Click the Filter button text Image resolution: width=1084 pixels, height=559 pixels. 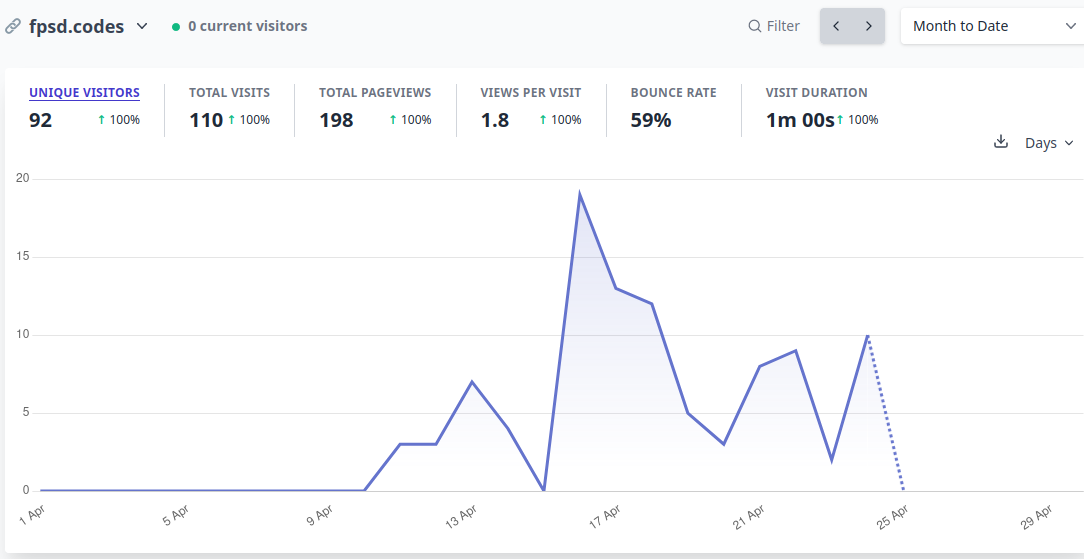click(783, 26)
